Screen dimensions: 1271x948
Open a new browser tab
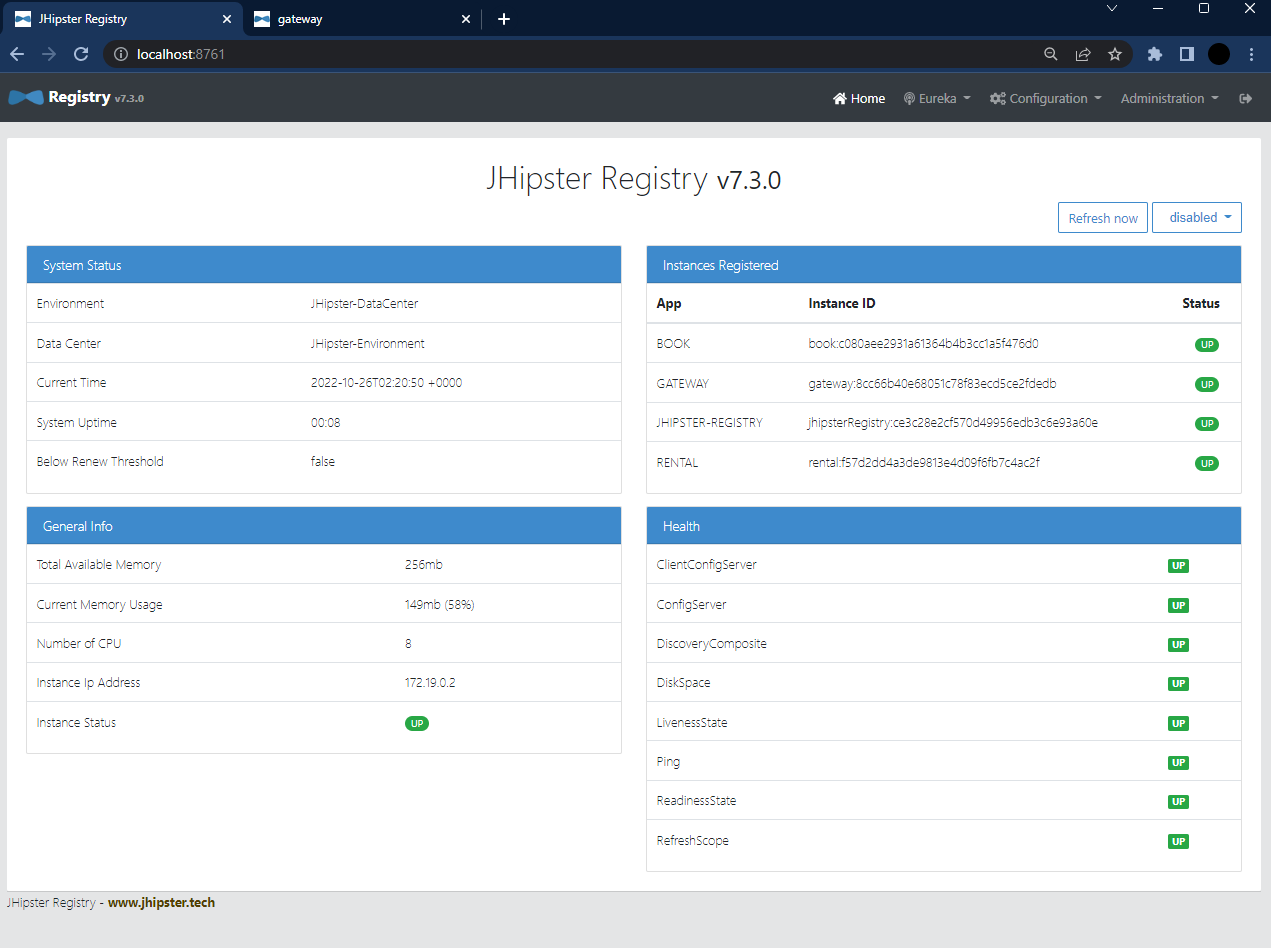pyautogui.click(x=504, y=19)
